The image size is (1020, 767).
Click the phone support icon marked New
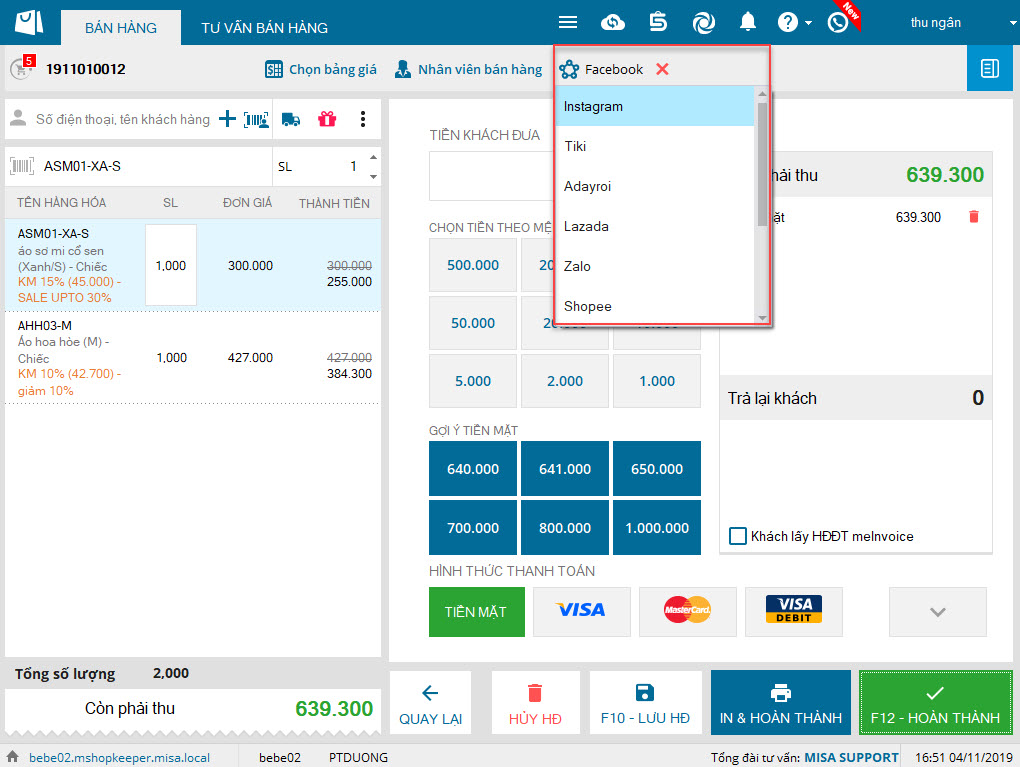(838, 23)
